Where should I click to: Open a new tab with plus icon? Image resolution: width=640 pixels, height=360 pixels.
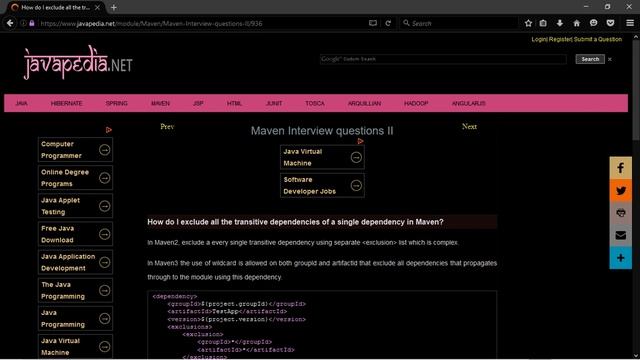(x=114, y=7)
